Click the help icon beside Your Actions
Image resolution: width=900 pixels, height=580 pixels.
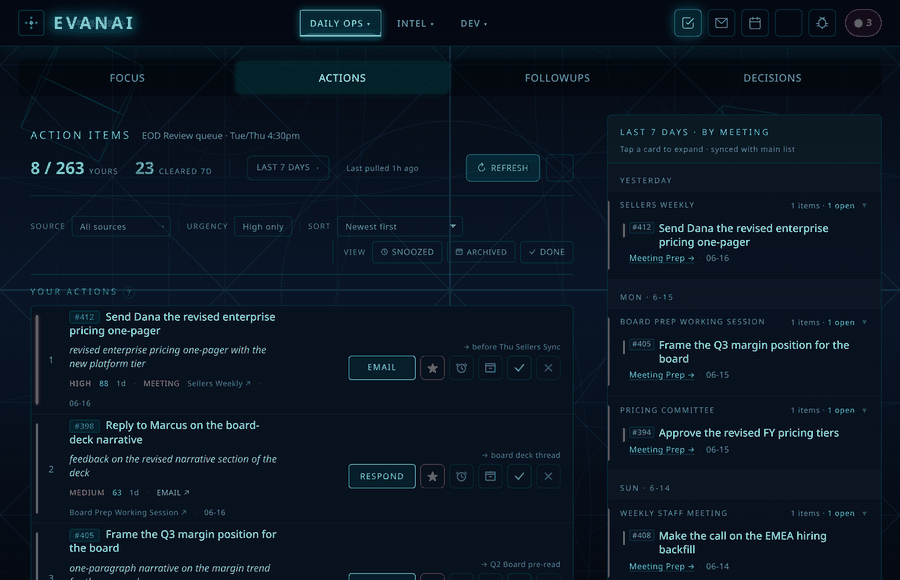pyautogui.click(x=129, y=292)
